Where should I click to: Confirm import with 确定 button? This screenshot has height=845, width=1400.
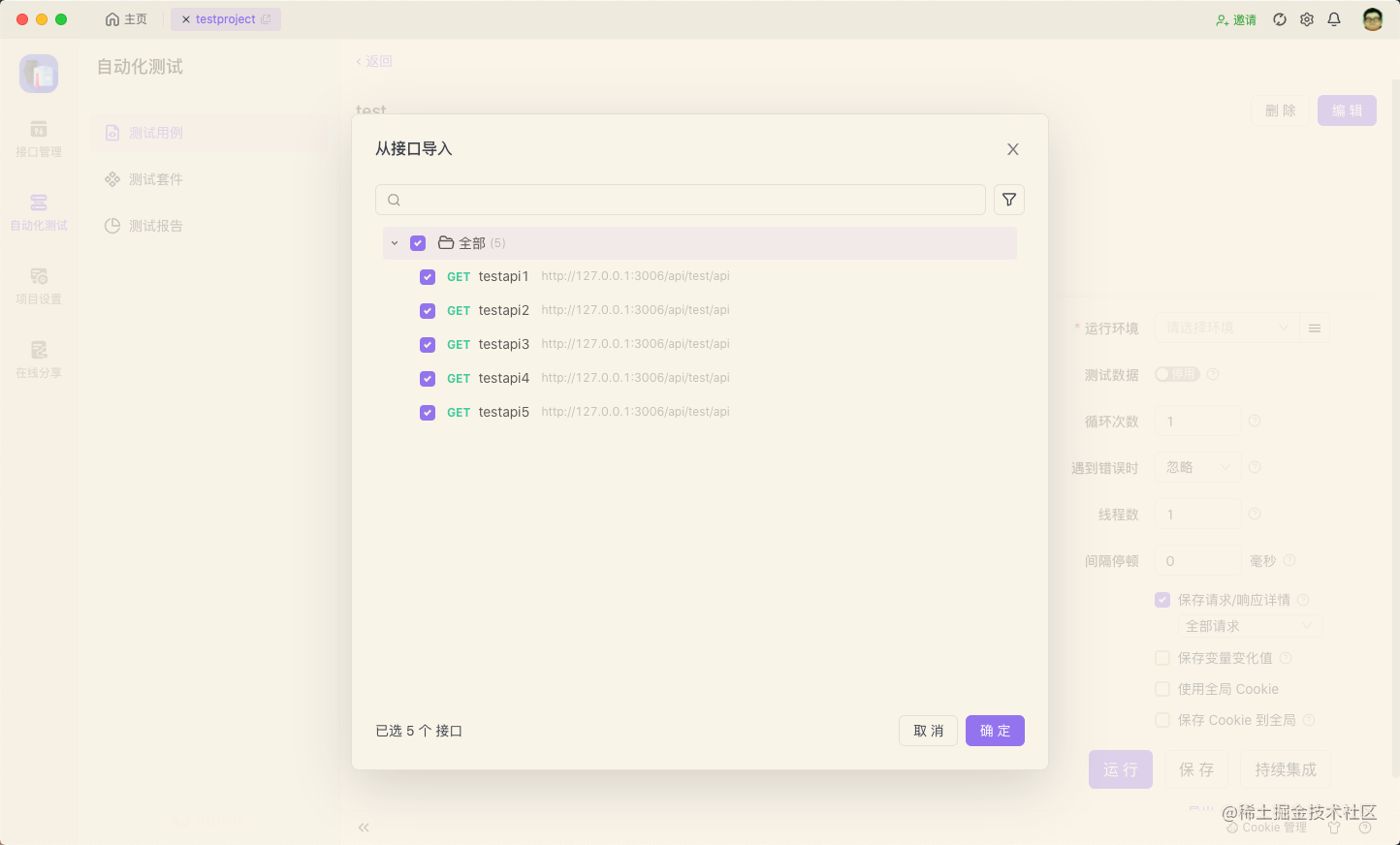click(x=995, y=731)
